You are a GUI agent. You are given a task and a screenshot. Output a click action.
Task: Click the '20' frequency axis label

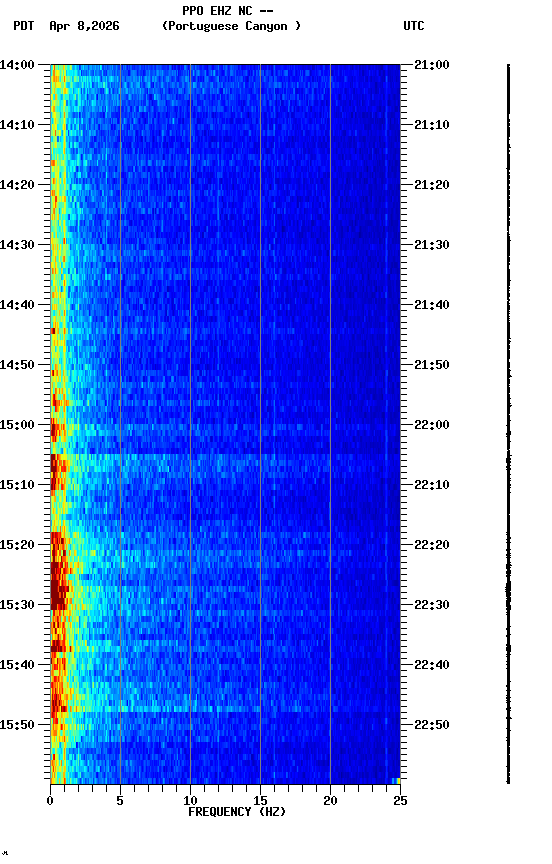pyautogui.click(x=330, y=801)
